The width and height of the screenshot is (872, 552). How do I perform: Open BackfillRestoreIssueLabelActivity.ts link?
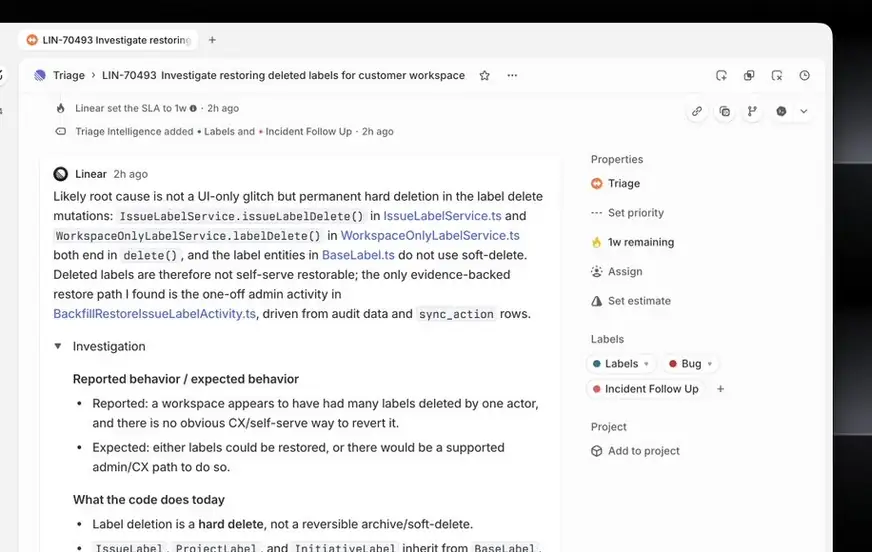[x=155, y=314]
